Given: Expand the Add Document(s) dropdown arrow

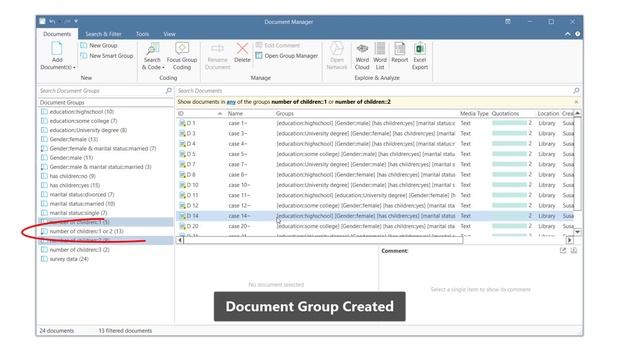Looking at the screenshot, I should [x=74, y=67].
